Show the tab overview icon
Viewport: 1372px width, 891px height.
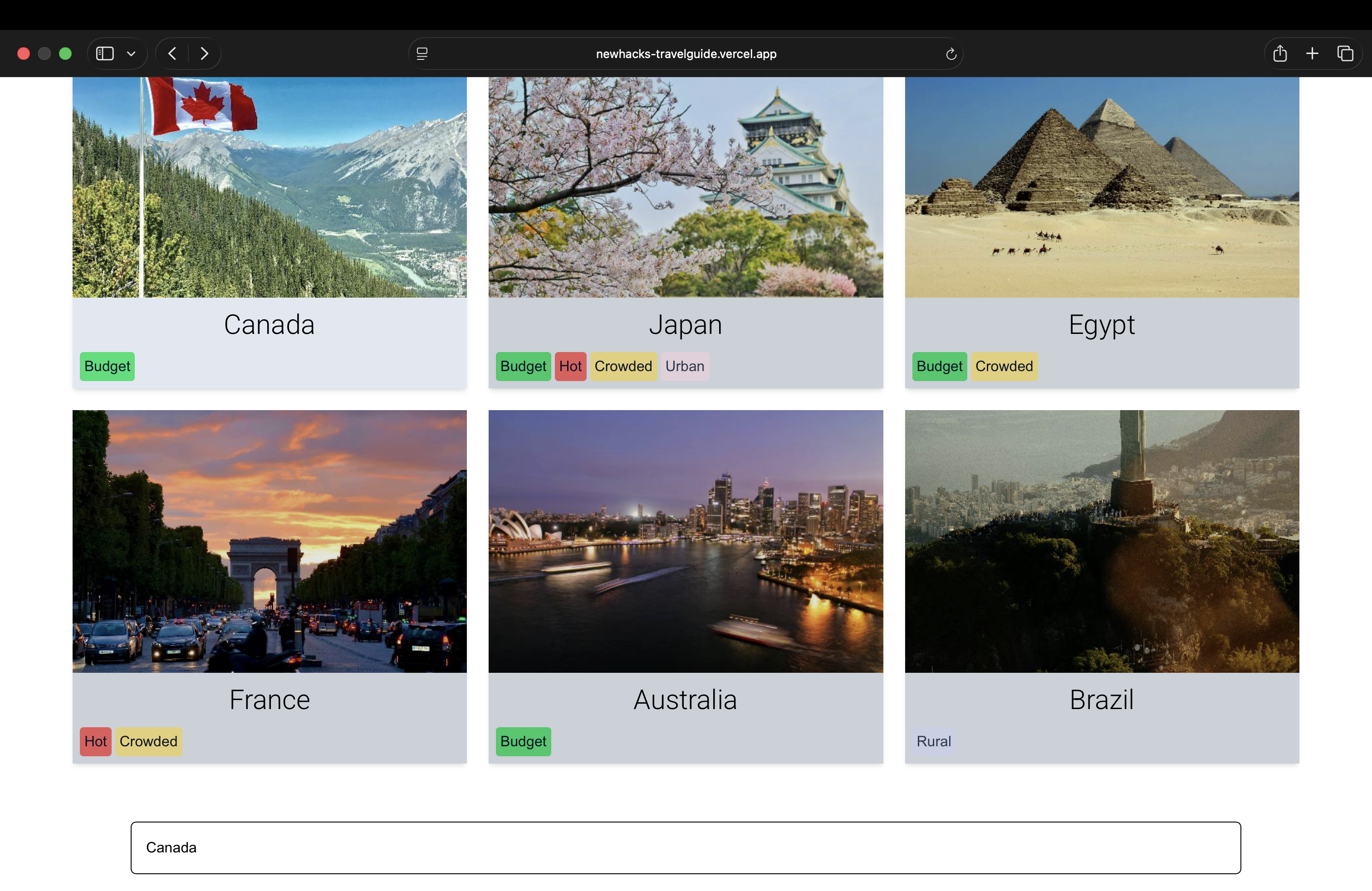point(1345,54)
